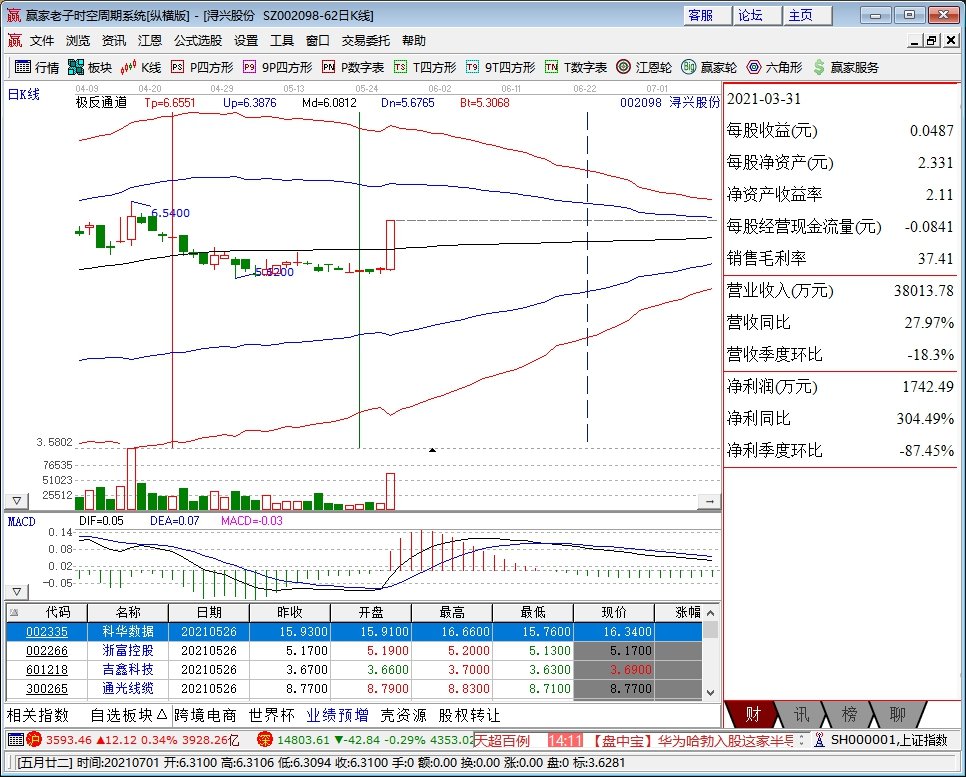Sort the table by 现价 column header

pos(614,612)
